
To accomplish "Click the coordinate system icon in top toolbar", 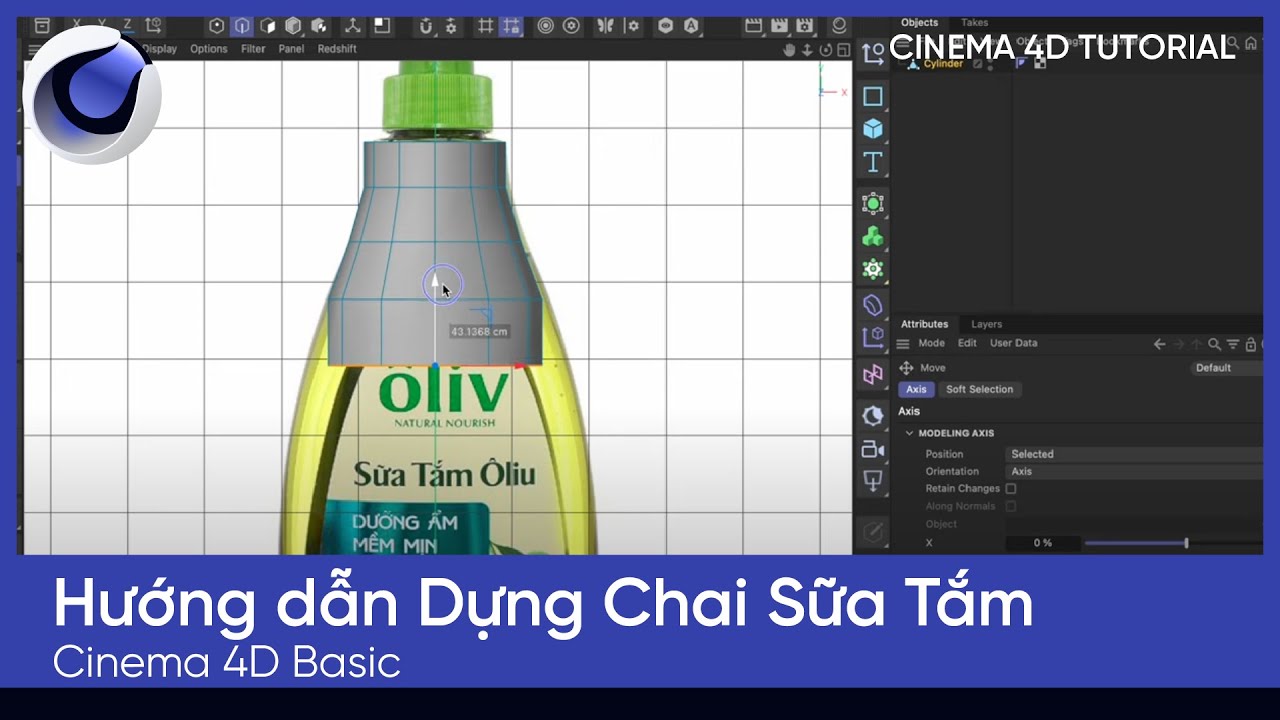I will pyautogui.click(x=153, y=26).
